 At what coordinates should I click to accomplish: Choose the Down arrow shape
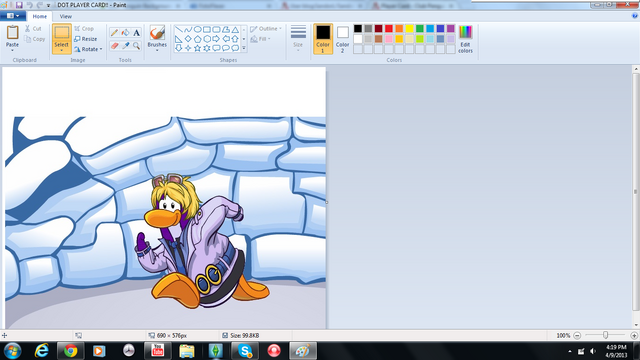coord(179,48)
